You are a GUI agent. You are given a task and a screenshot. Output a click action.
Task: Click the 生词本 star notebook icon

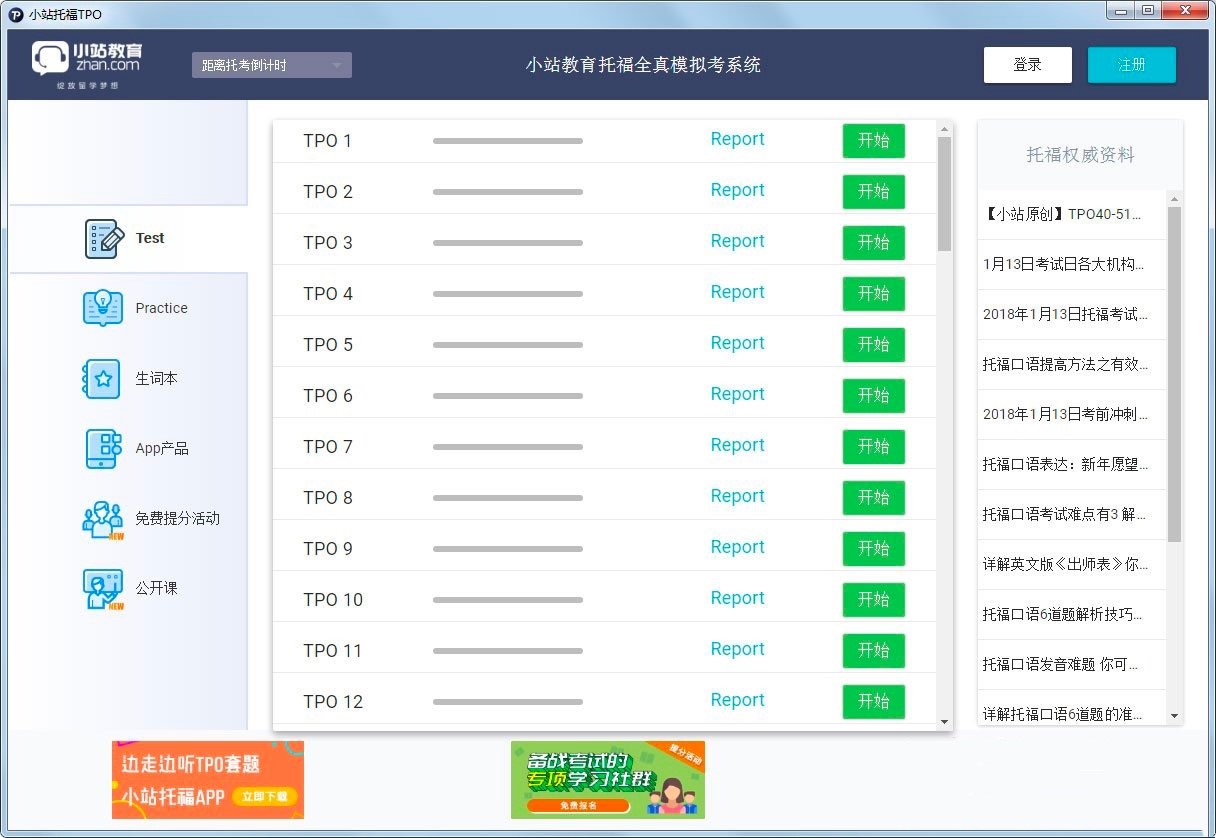click(x=102, y=379)
